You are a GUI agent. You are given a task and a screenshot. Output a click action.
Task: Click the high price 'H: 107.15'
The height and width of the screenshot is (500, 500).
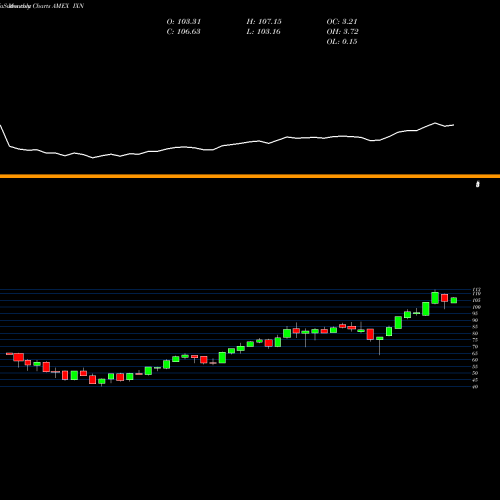(x=264, y=22)
